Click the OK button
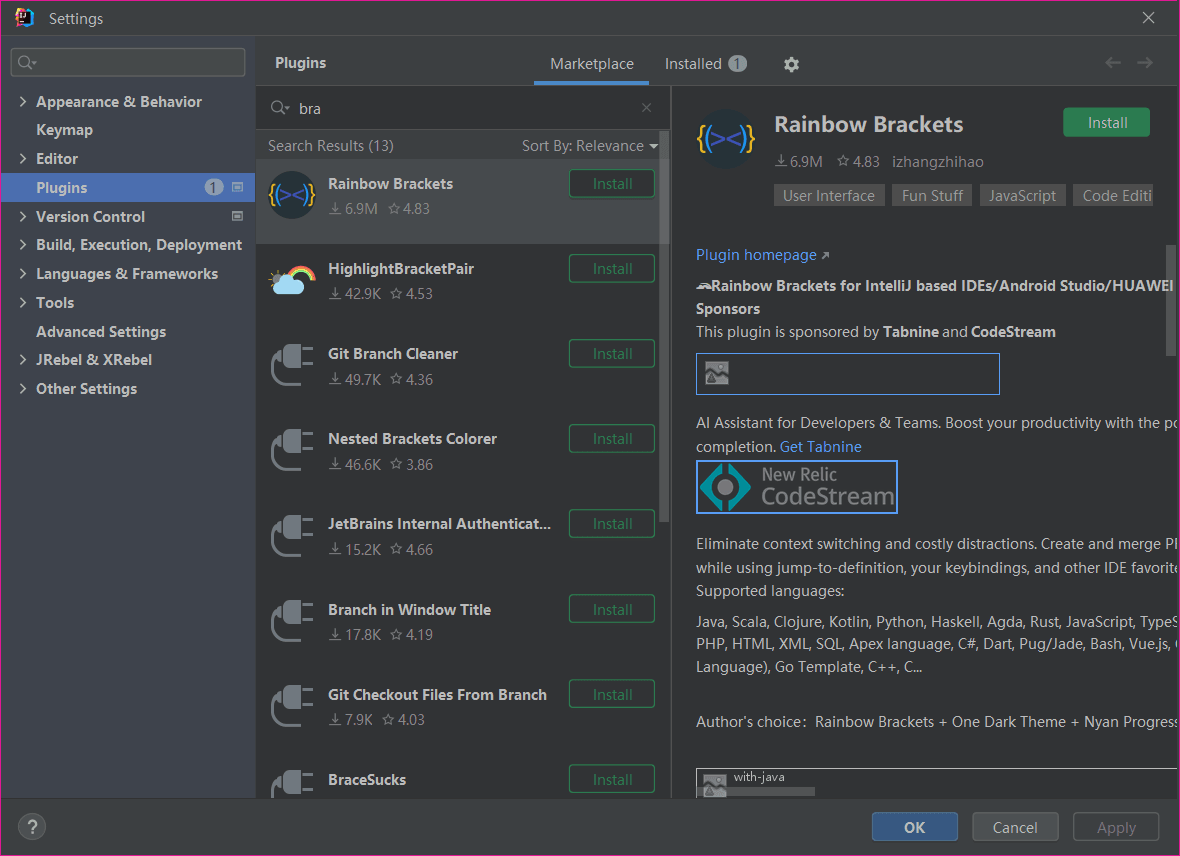The width and height of the screenshot is (1180, 856). (914, 827)
